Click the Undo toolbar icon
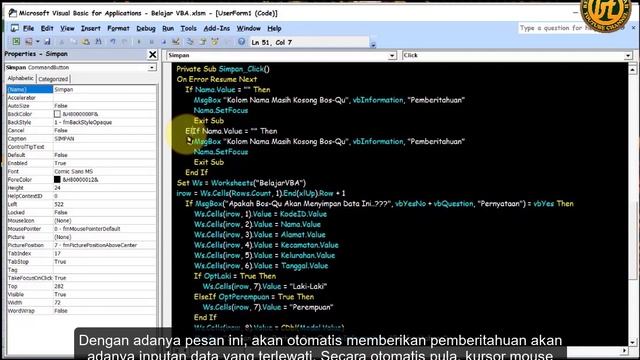This screenshot has height=360, width=640. tap(113, 42)
